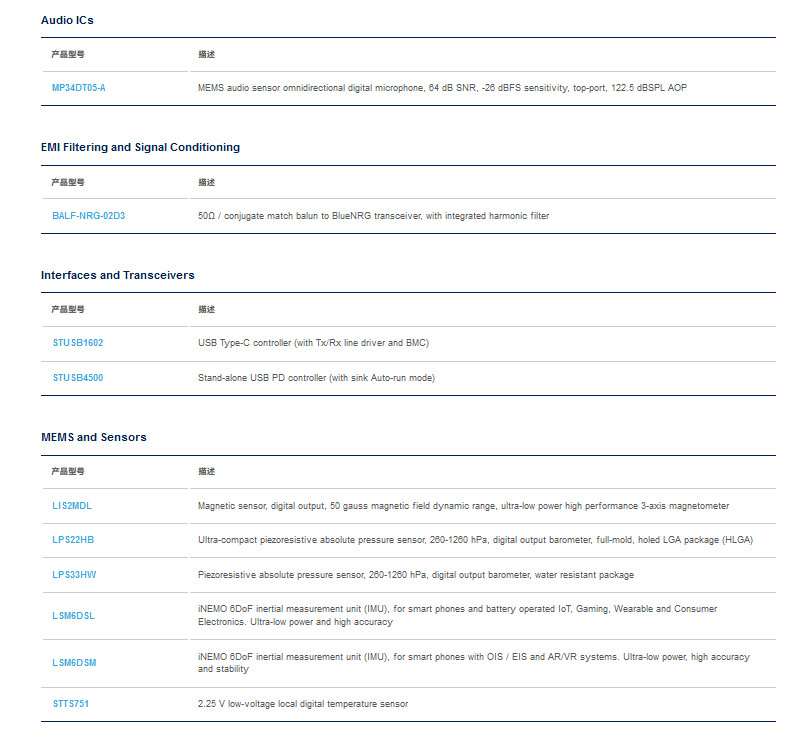Open the LPS22HB pressure sensor link
Image resolution: width=800 pixels, height=735 pixels.
pos(73,540)
